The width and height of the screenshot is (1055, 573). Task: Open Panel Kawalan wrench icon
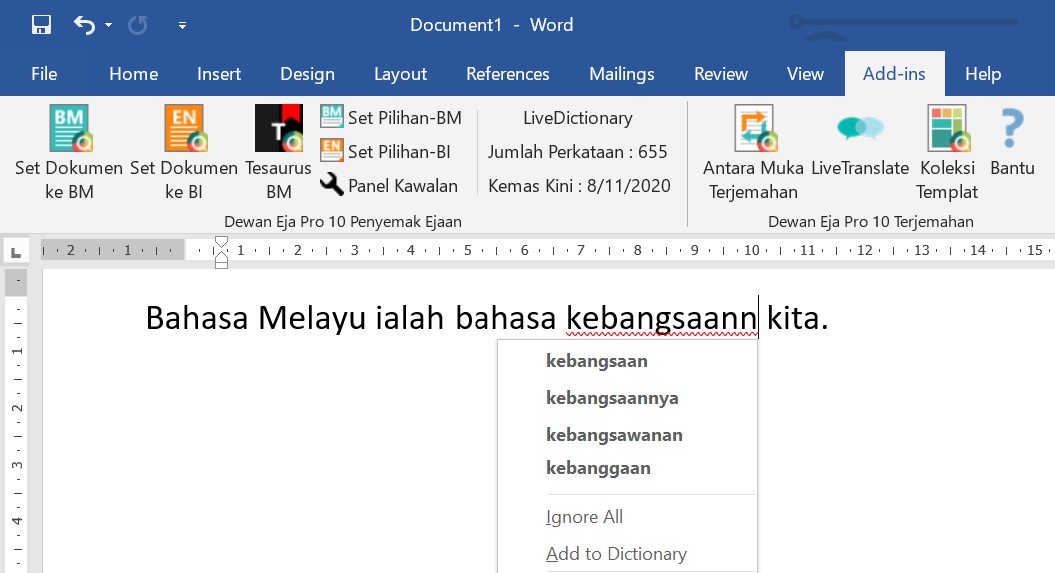(x=332, y=185)
